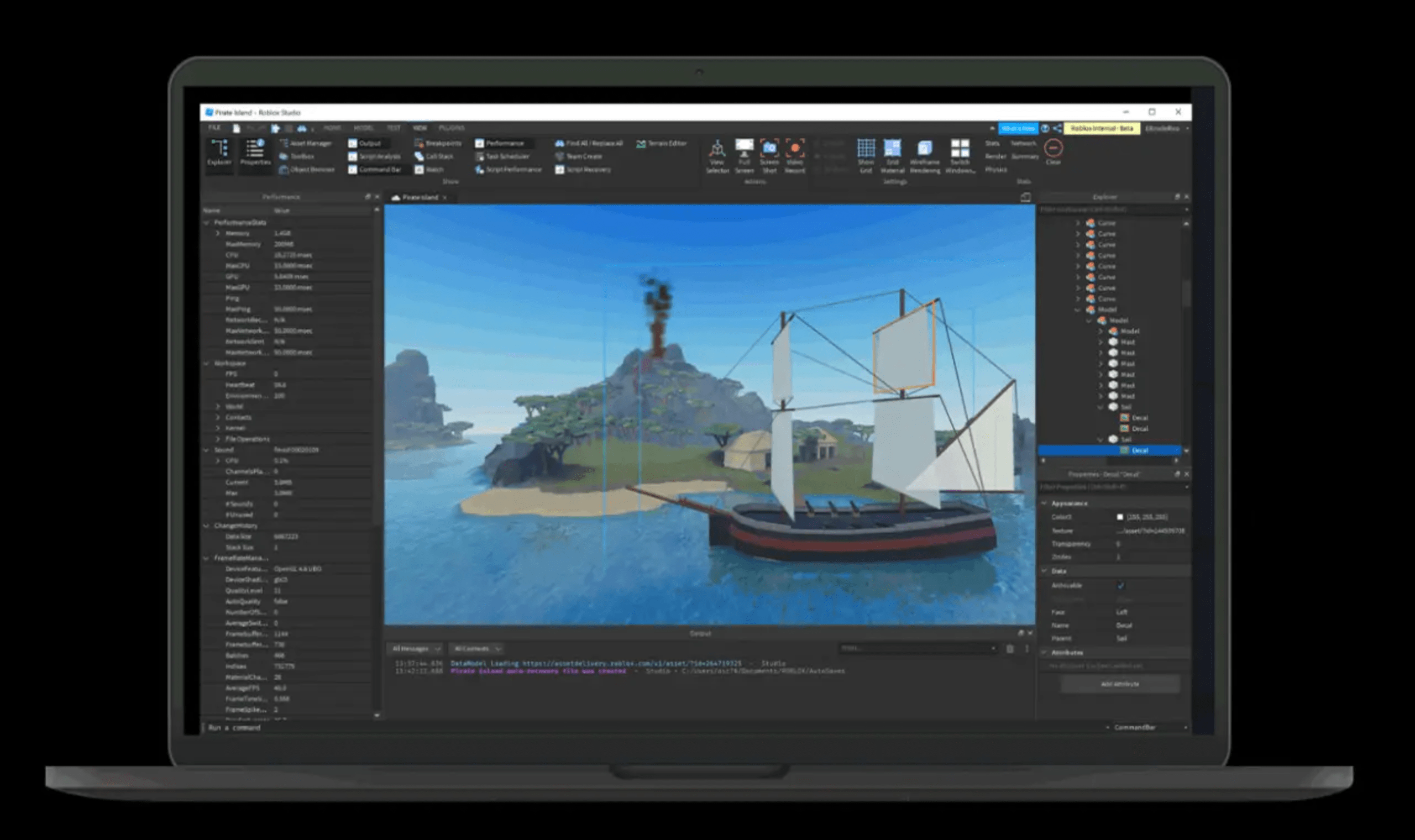
Task: Open the FILE menu
Action: click(x=214, y=128)
